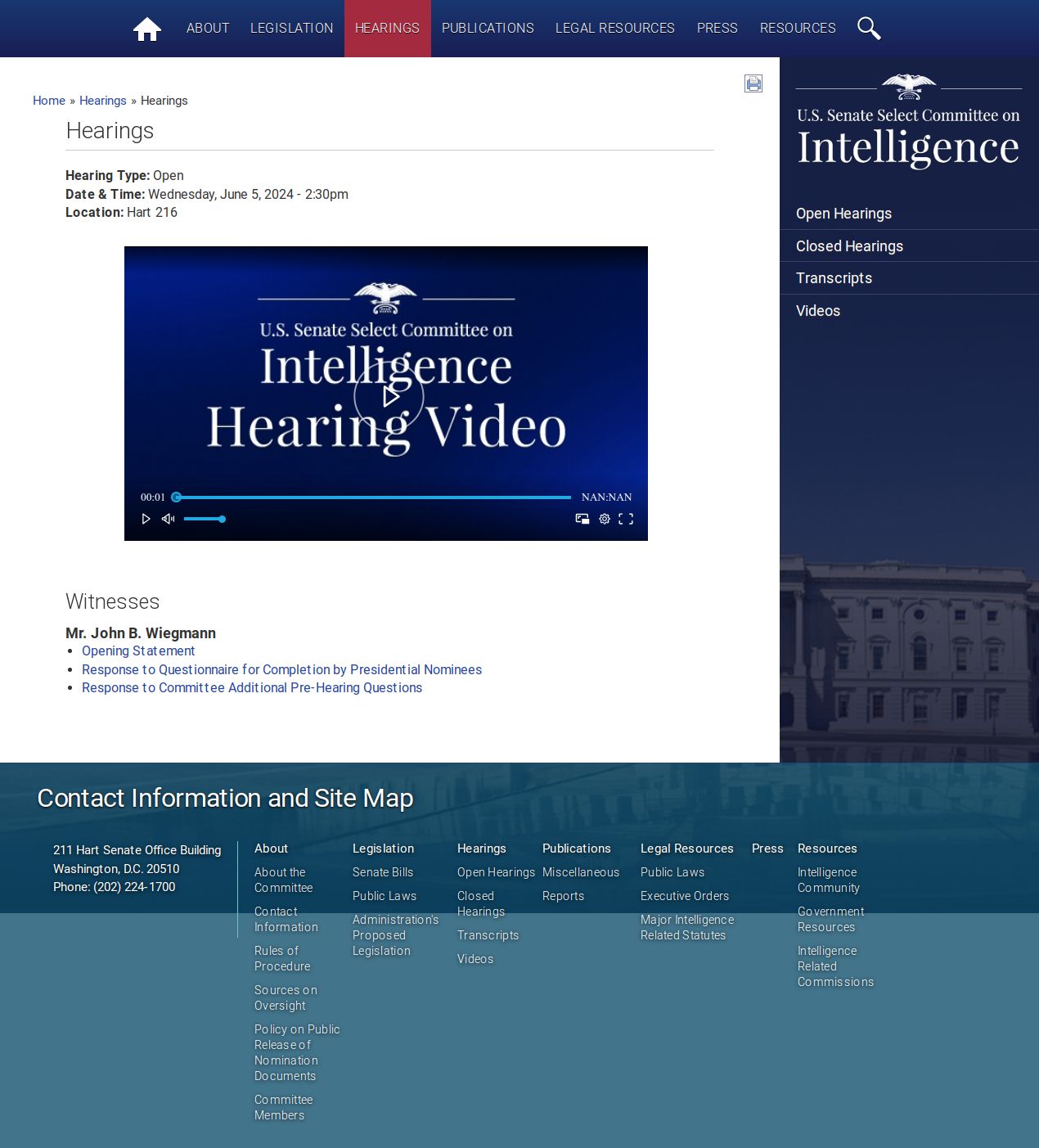Image resolution: width=1039 pixels, height=1148 pixels.
Task: Open the Opening Statement link
Action: click(138, 651)
